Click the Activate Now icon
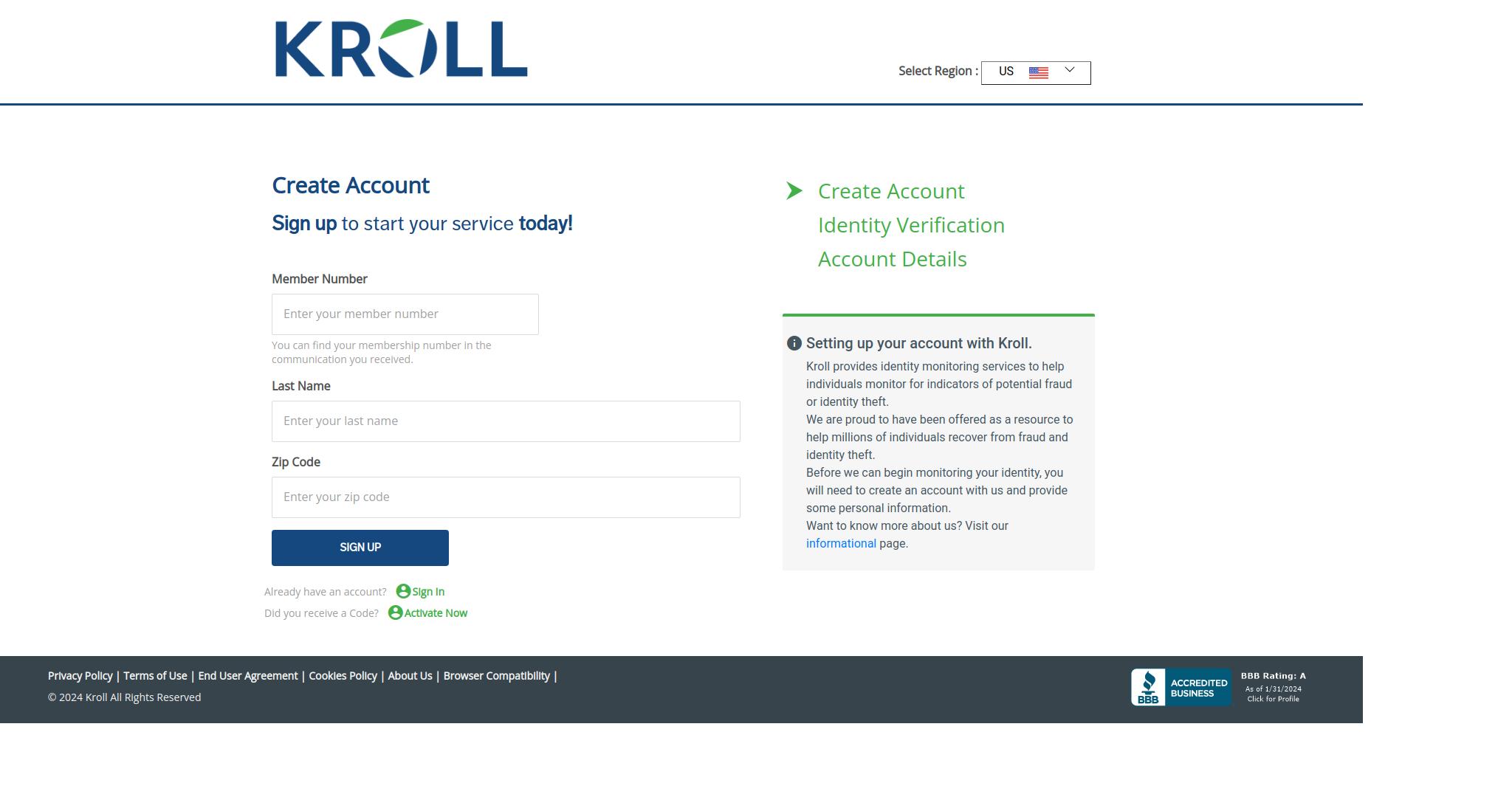Screen dimensions: 1512x797 [395, 613]
